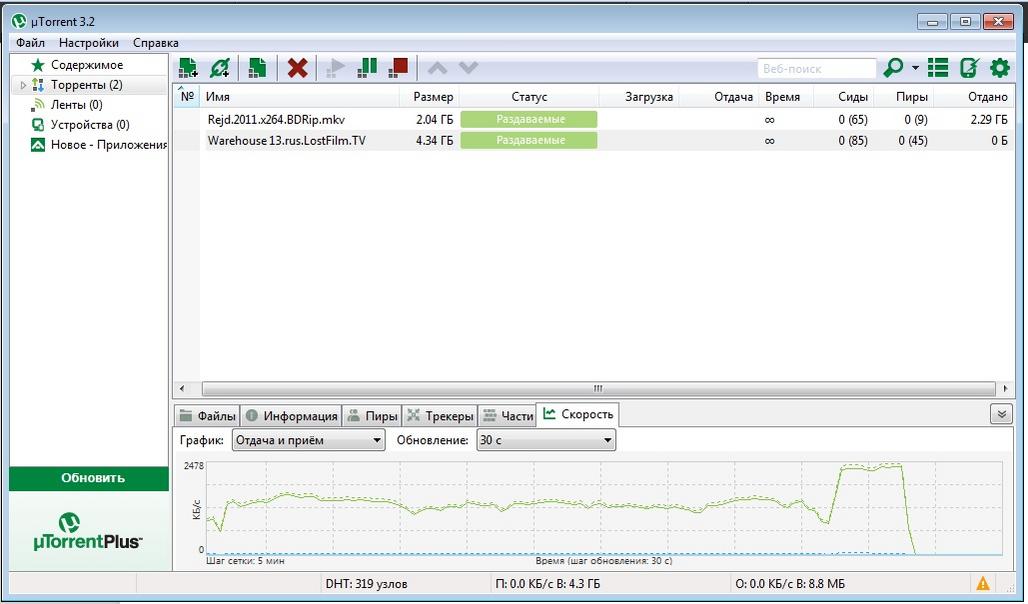The image size is (1028, 604).
Task: Open the Настройки menu
Action: coord(89,43)
